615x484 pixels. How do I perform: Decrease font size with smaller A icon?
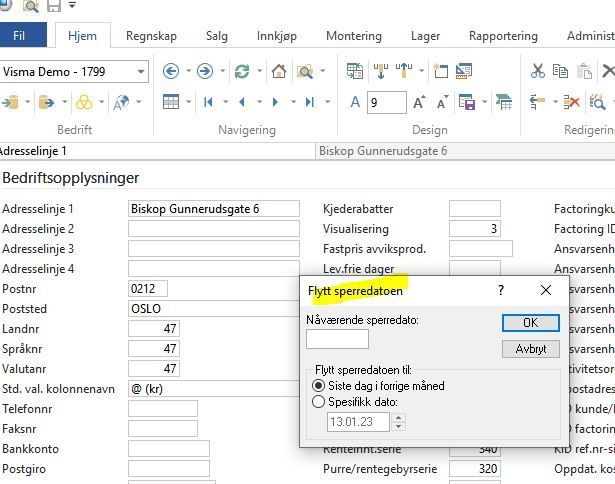pos(442,102)
